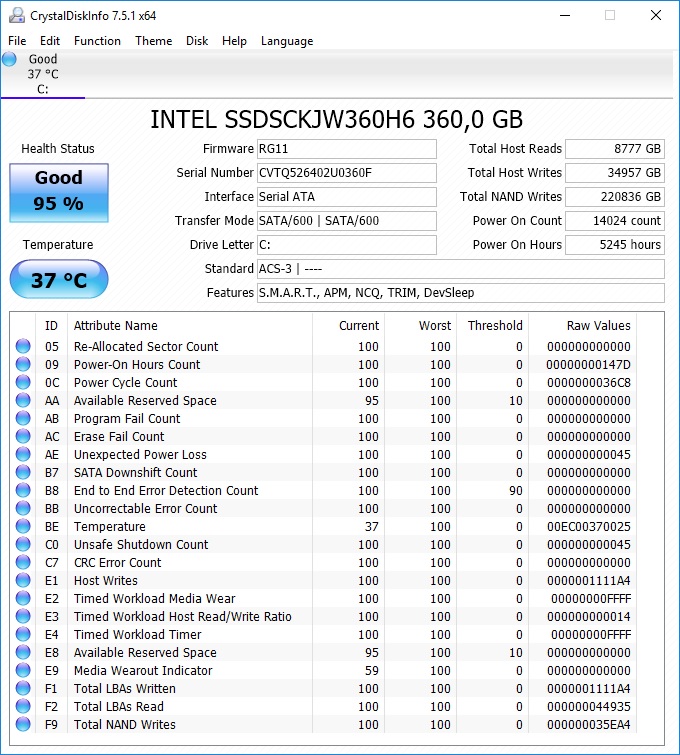680x755 pixels.
Task: Open the Language menu
Action: pyautogui.click(x=287, y=41)
